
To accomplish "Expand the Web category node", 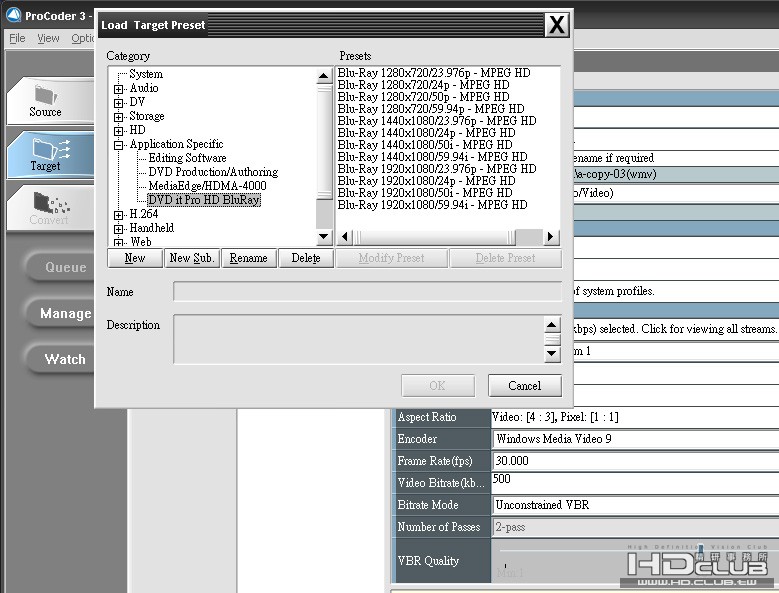I will click(118, 242).
